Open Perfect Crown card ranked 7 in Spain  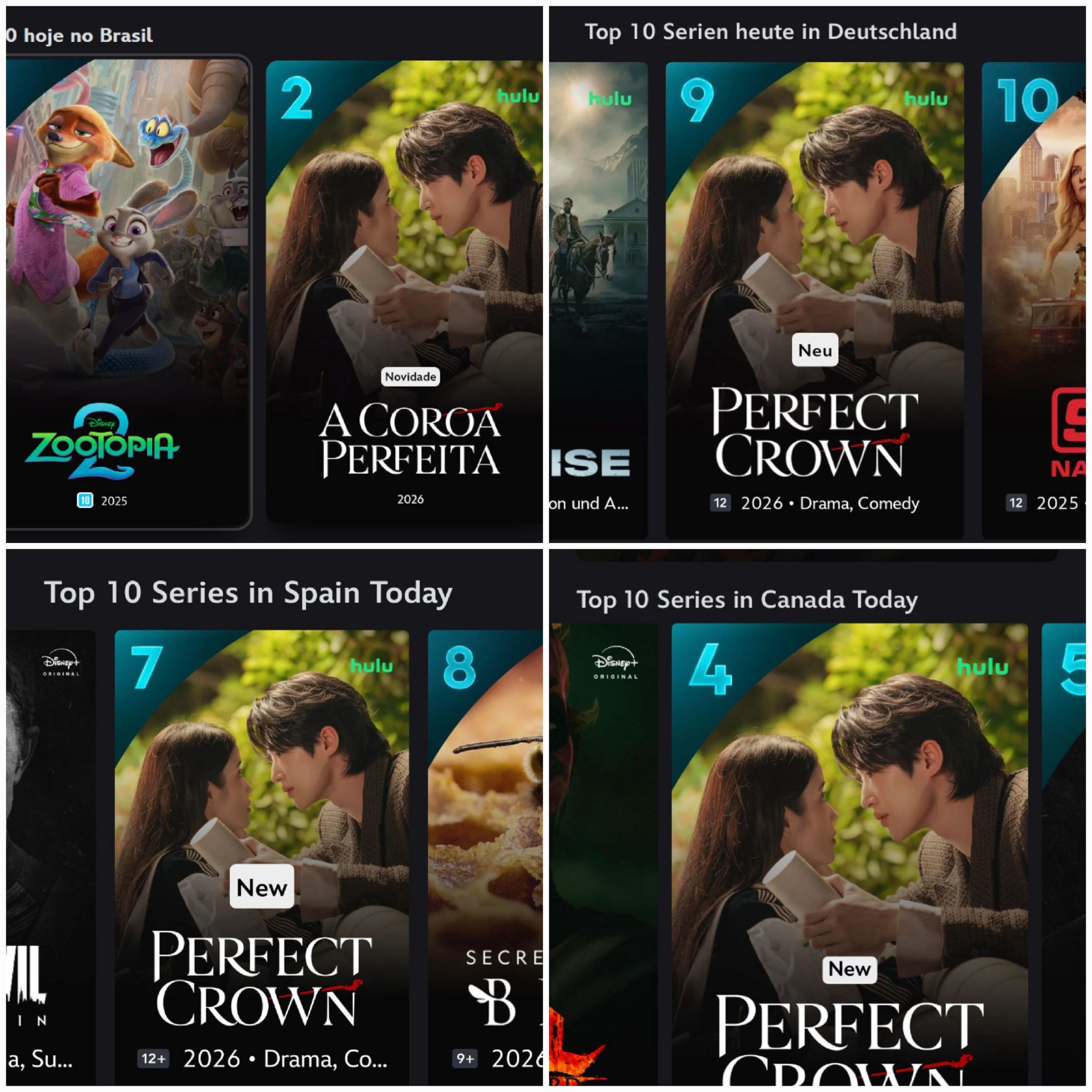coord(262,857)
